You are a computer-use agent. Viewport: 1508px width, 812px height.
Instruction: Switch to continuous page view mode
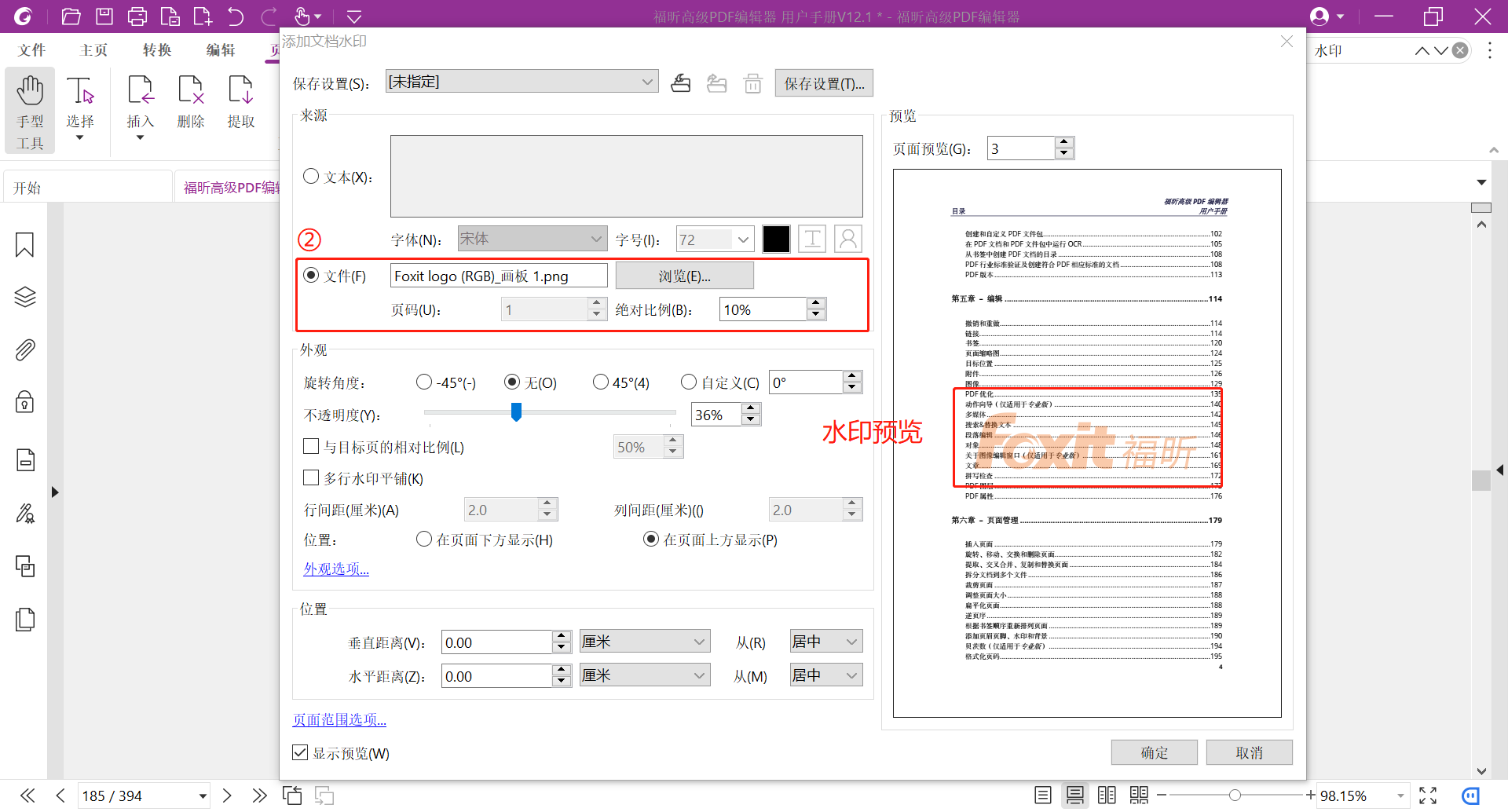[x=1075, y=796]
